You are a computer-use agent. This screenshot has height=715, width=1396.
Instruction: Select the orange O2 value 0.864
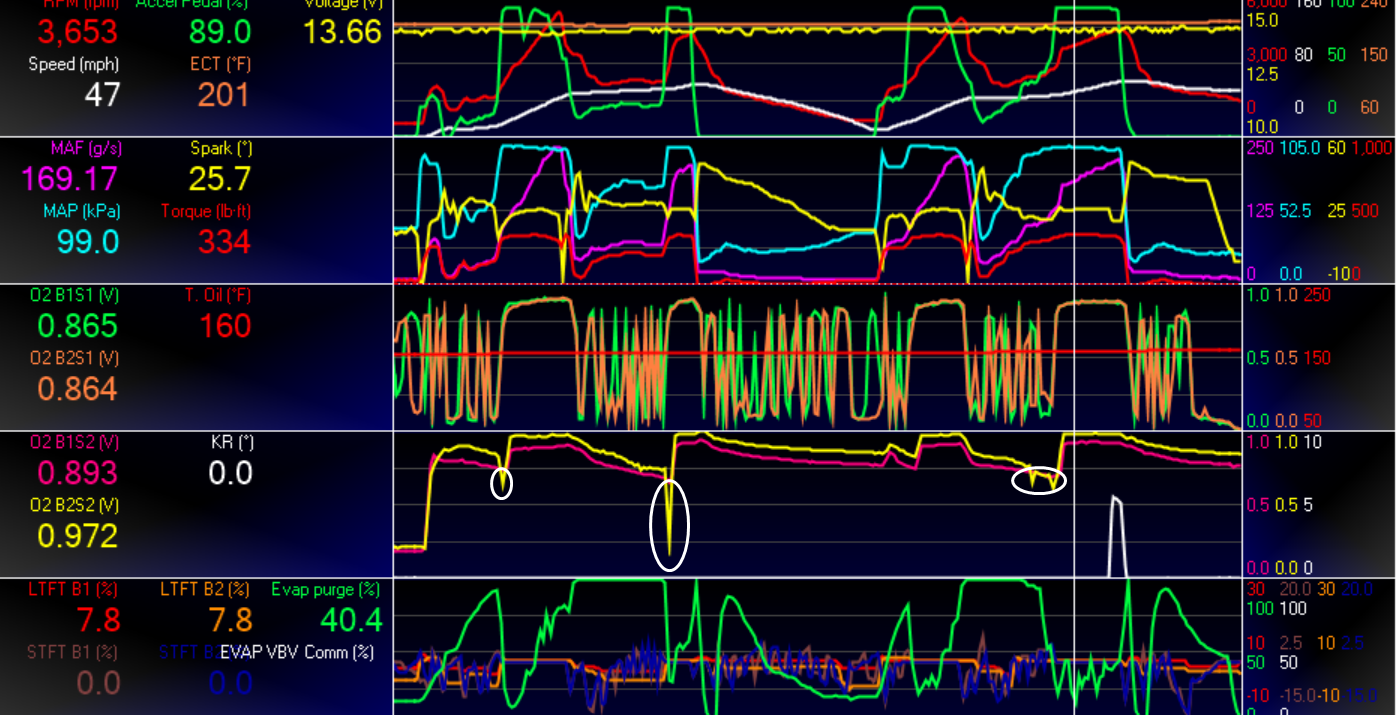click(x=78, y=388)
